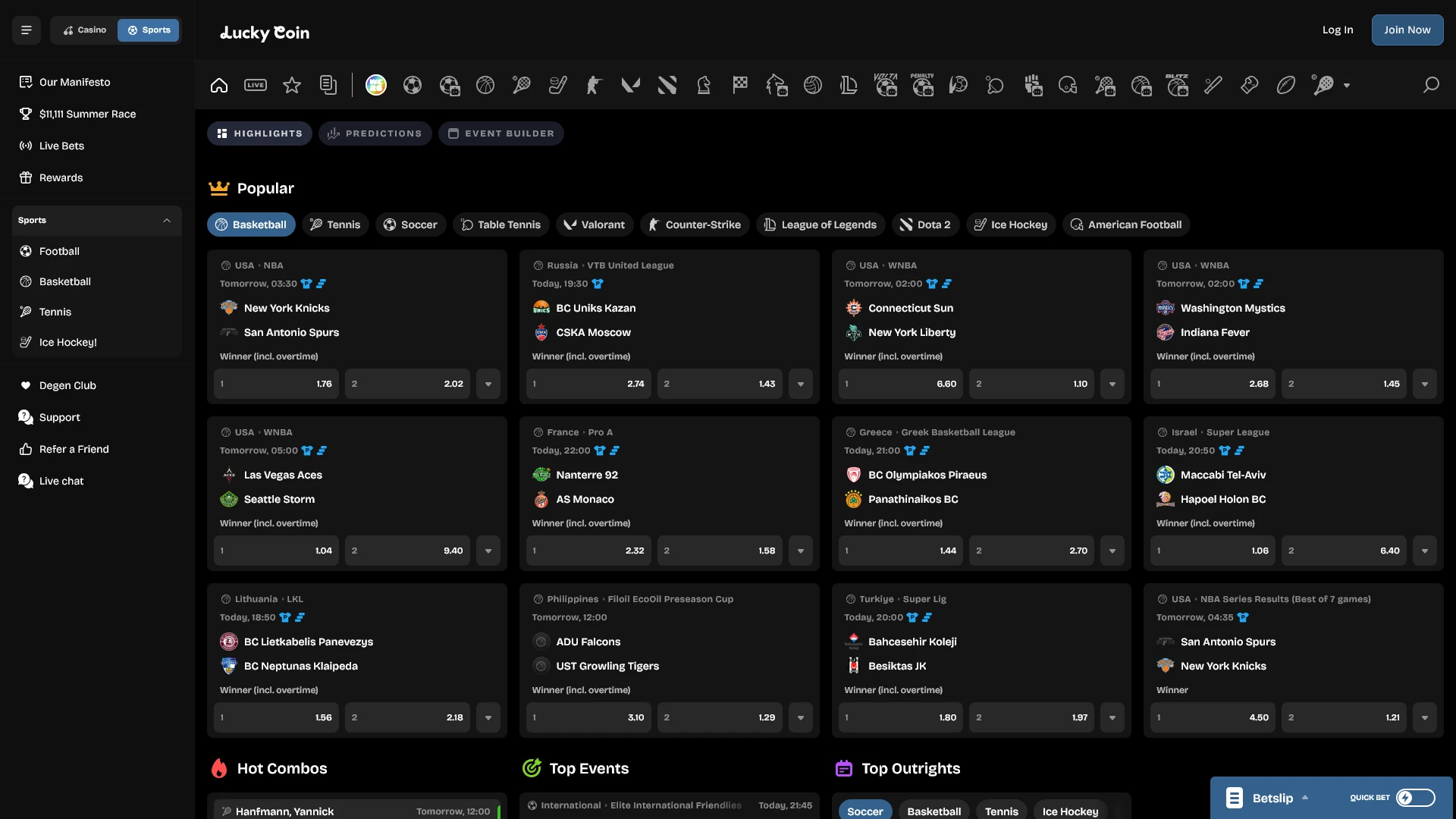Bet on Seattle Storm at 9.40
This screenshot has height=819, width=1456.
click(407, 551)
